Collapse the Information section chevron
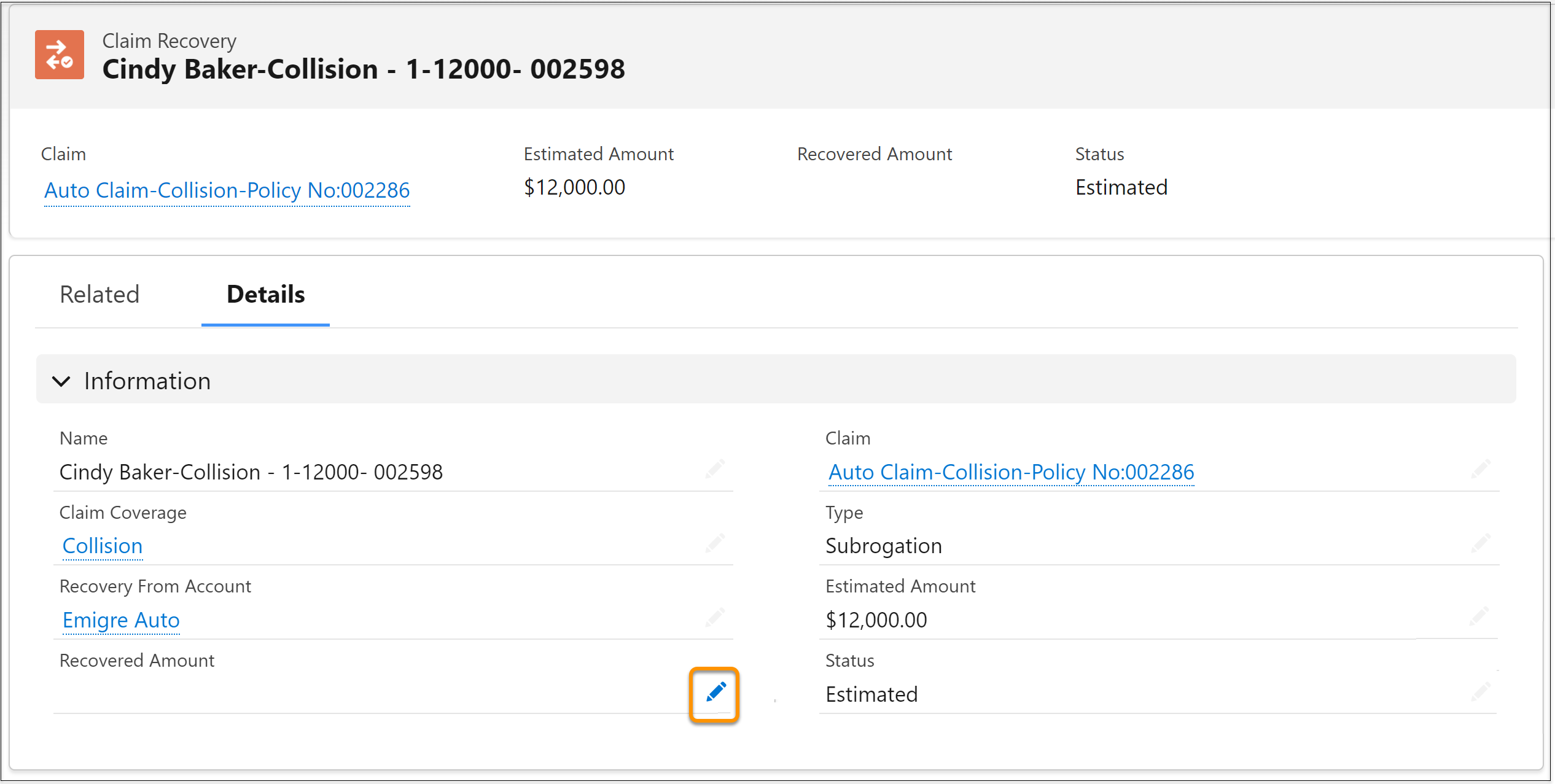1555x784 pixels. pyautogui.click(x=61, y=381)
